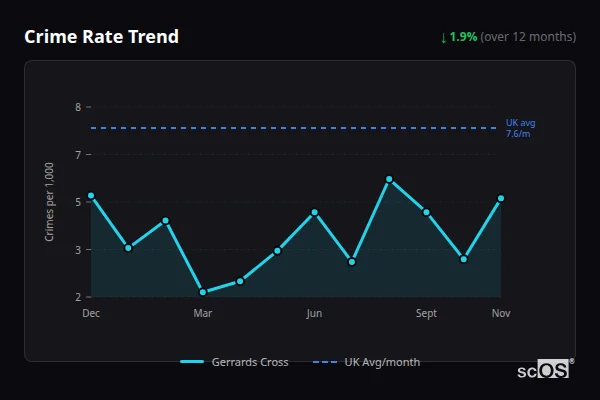Click the April data point
The width and height of the screenshot is (600, 400).
click(240, 281)
